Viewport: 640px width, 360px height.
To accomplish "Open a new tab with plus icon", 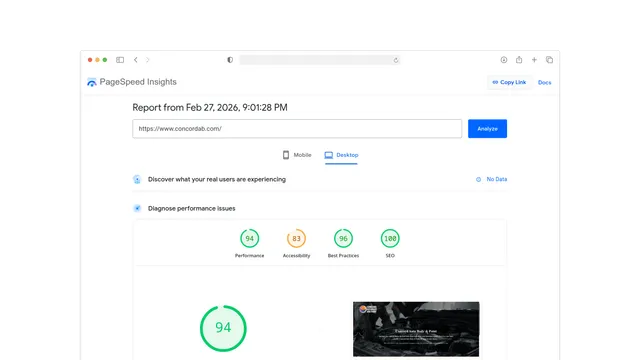I will point(534,60).
